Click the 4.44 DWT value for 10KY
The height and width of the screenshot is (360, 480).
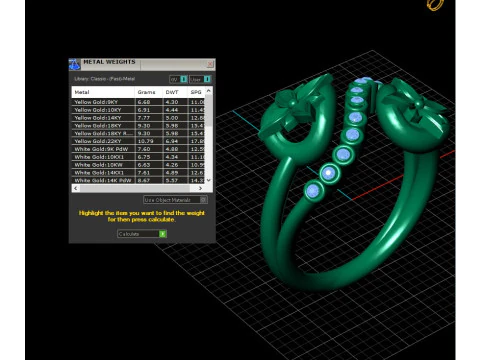point(172,110)
